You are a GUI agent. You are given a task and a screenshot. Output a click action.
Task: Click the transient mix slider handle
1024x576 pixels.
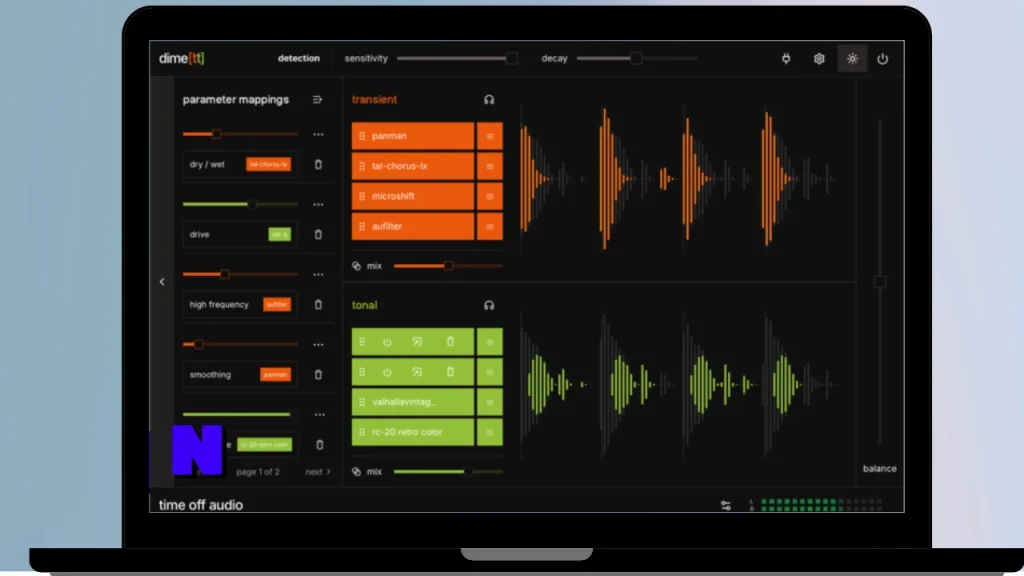[448, 266]
